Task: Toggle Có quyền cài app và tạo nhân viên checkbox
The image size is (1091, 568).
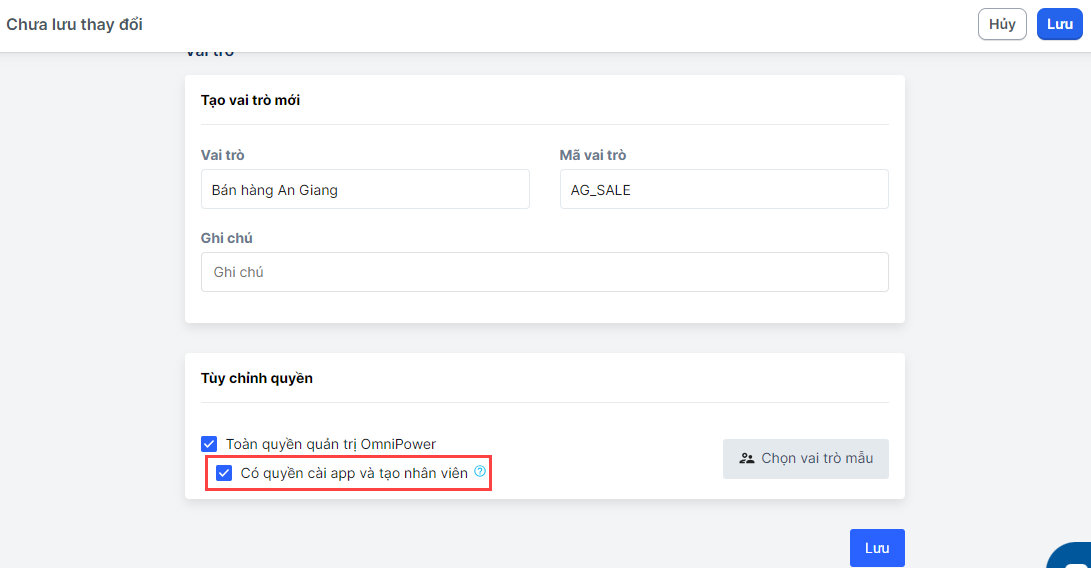Action: (x=224, y=473)
